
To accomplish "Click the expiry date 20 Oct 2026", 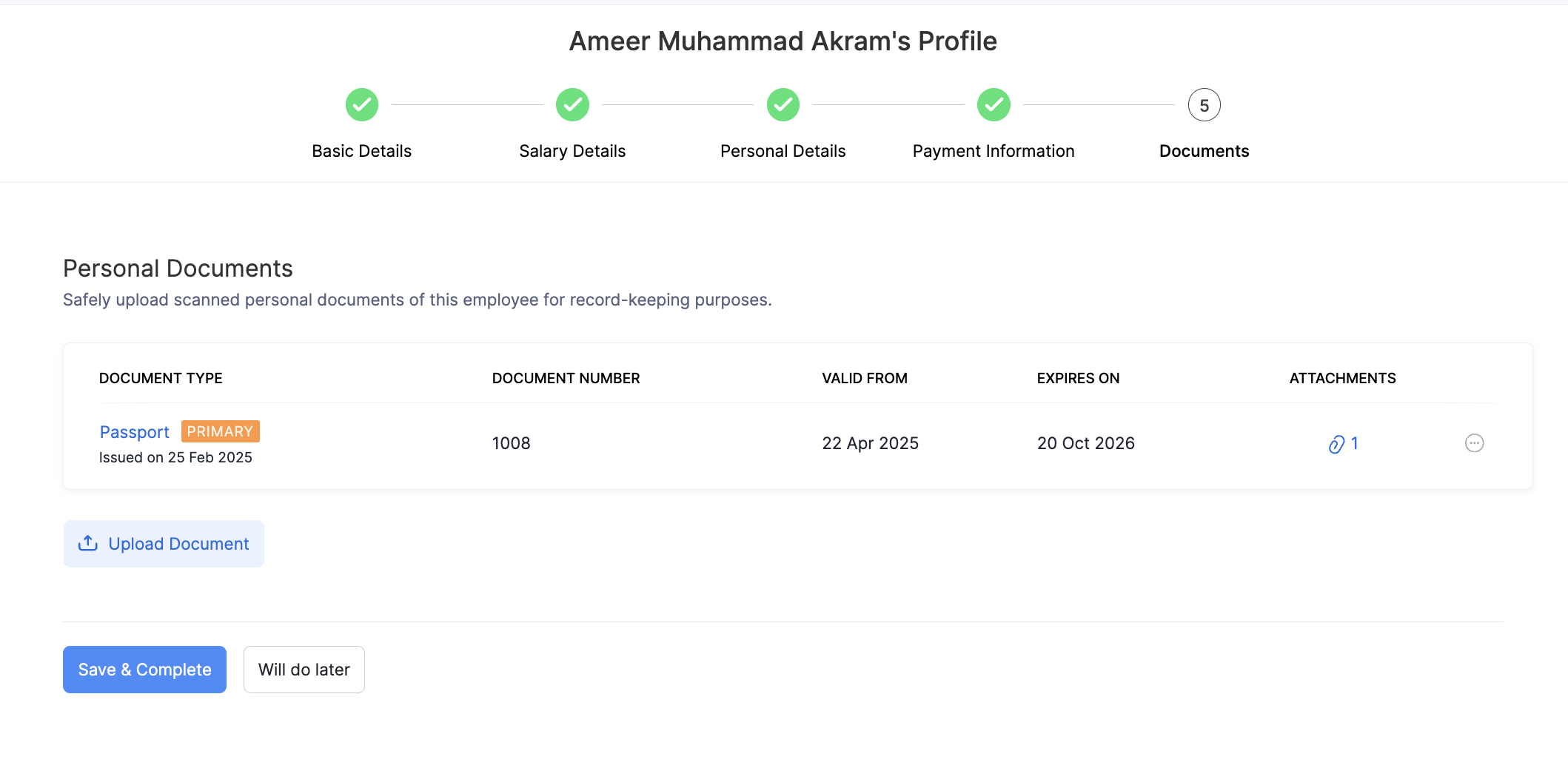I will click(x=1085, y=443).
